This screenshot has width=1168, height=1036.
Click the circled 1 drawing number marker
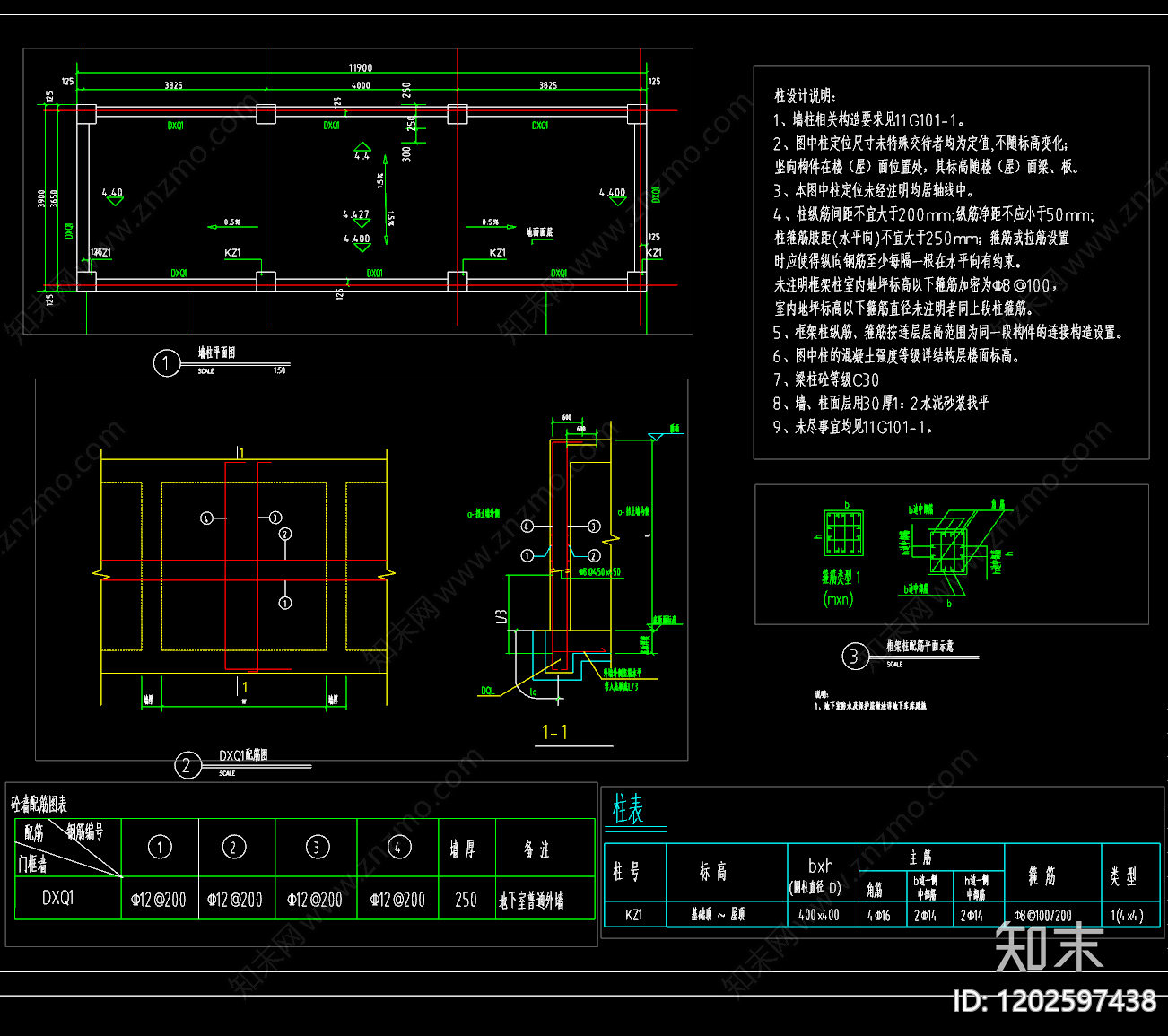pyautogui.click(x=167, y=363)
